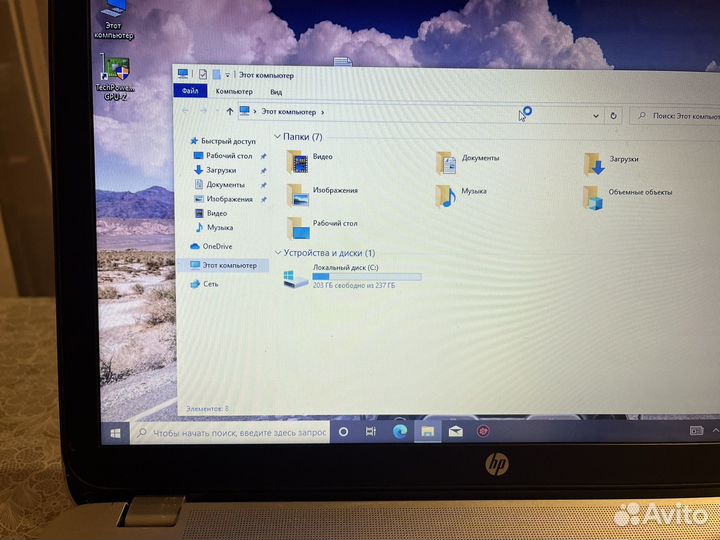Click the Элементов: 8 status bar text
The image size is (720, 540).
pyautogui.click(x=207, y=408)
